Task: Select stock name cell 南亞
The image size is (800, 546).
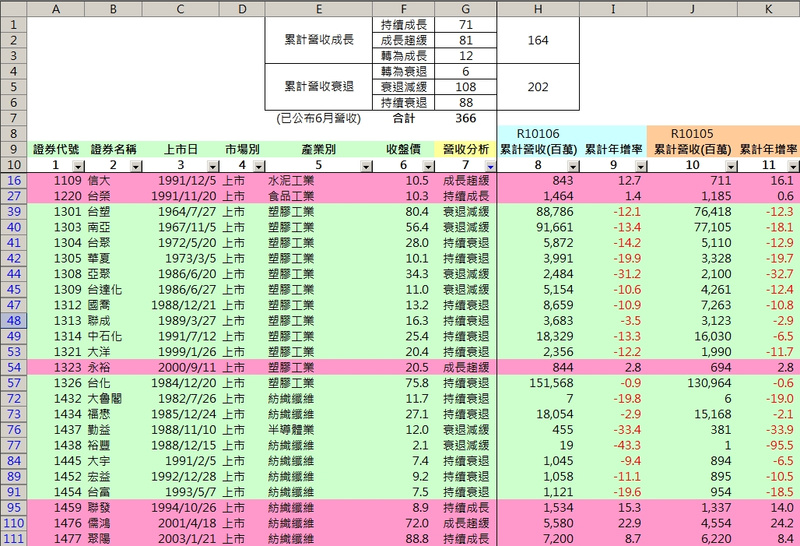Action: (x=113, y=228)
